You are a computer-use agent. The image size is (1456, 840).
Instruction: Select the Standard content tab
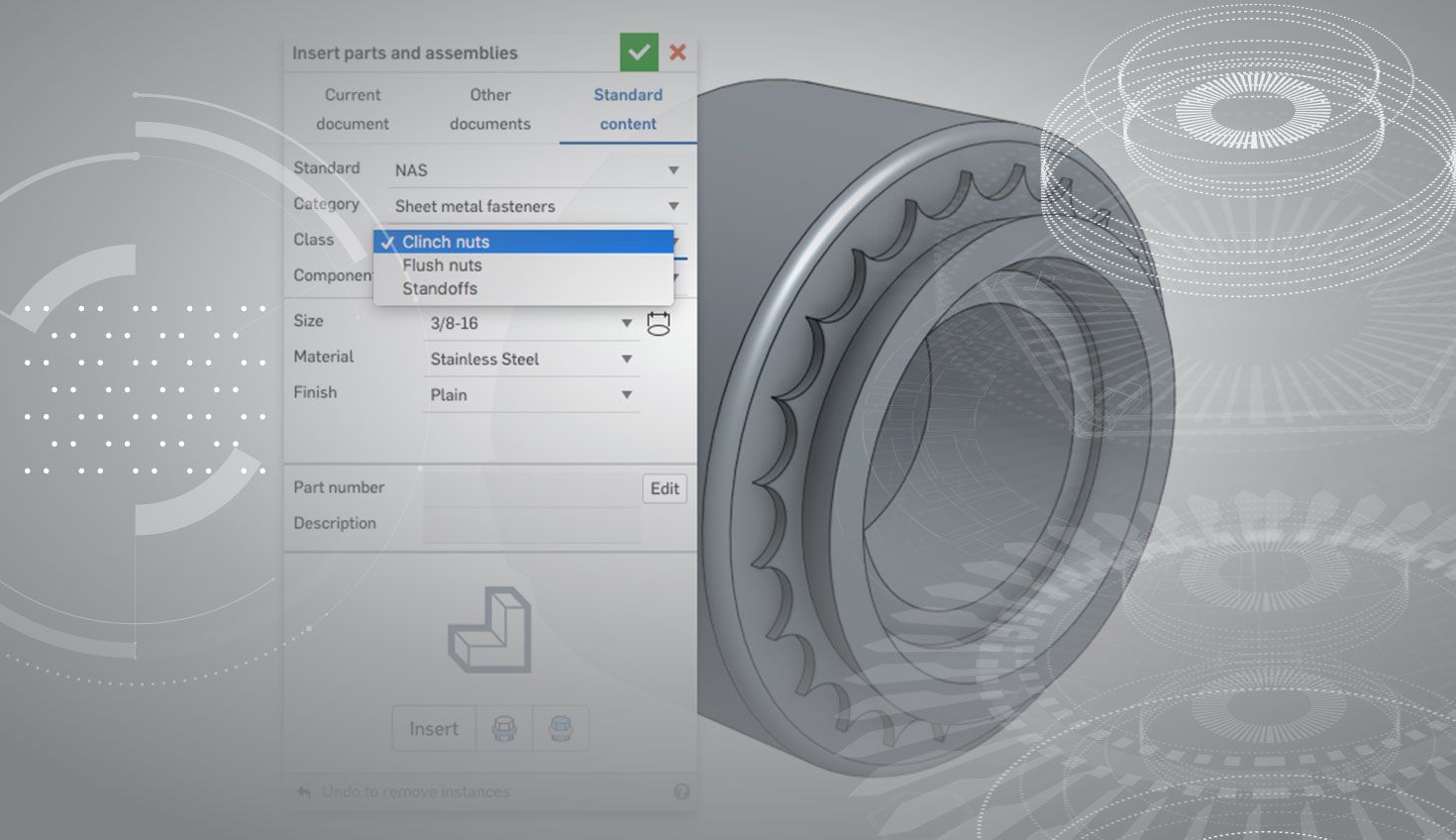click(628, 109)
